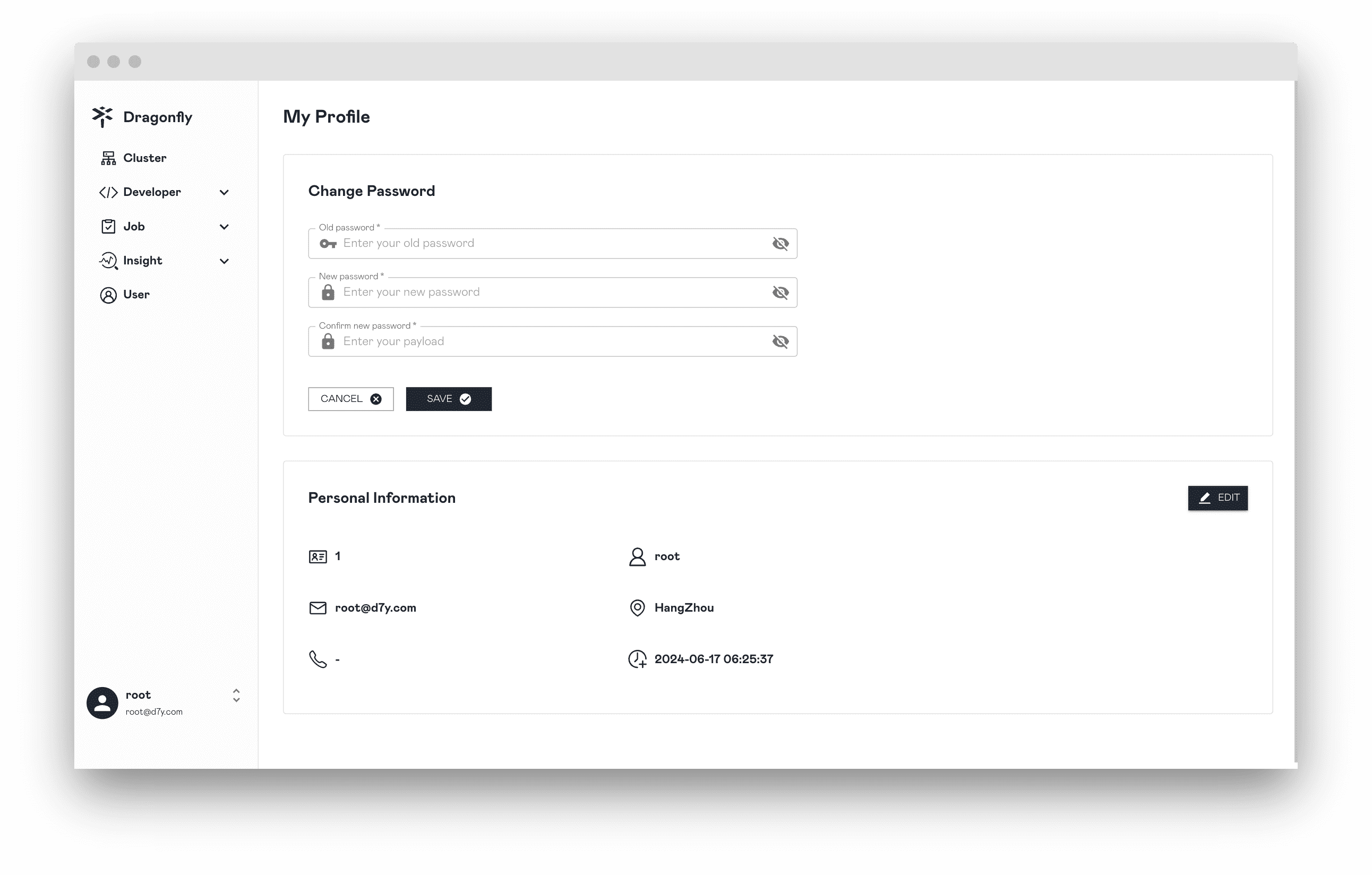Image resolution: width=1372 pixels, height=875 pixels.
Task: Click the SAVE button
Action: point(449,399)
